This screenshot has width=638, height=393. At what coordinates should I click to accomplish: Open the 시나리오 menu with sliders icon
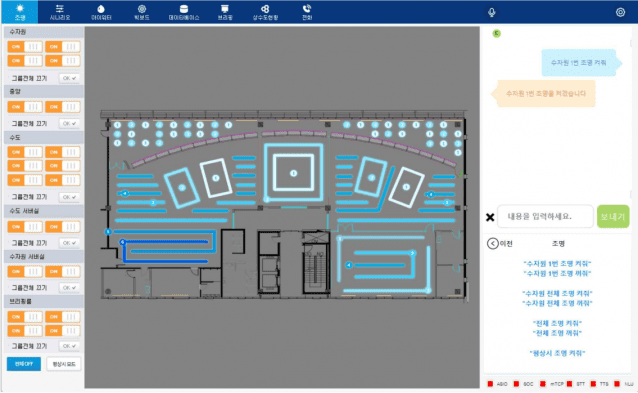click(x=60, y=12)
